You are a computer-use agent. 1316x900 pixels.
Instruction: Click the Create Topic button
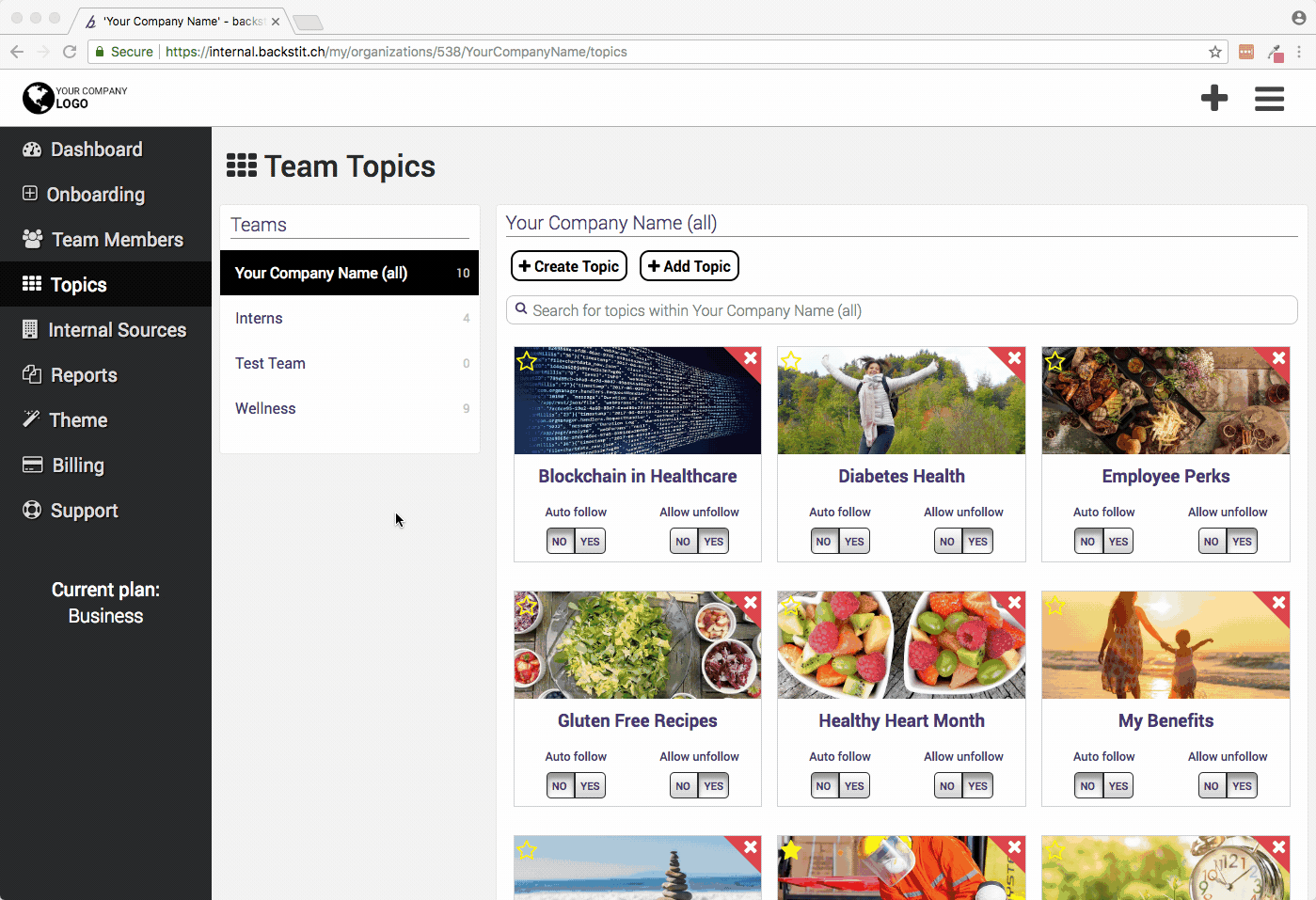[x=569, y=266]
